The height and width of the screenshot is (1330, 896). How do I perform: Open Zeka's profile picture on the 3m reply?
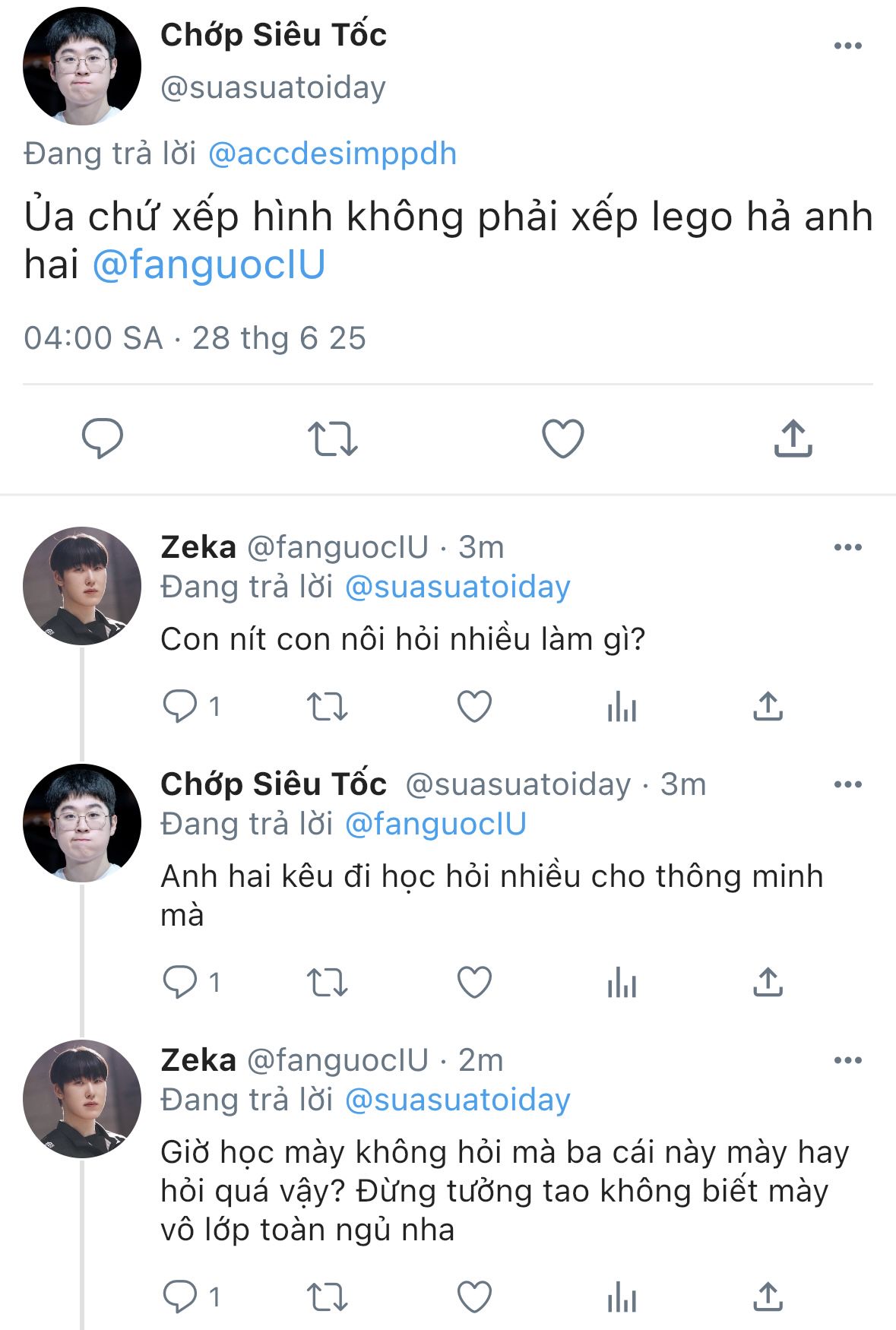tap(82, 586)
